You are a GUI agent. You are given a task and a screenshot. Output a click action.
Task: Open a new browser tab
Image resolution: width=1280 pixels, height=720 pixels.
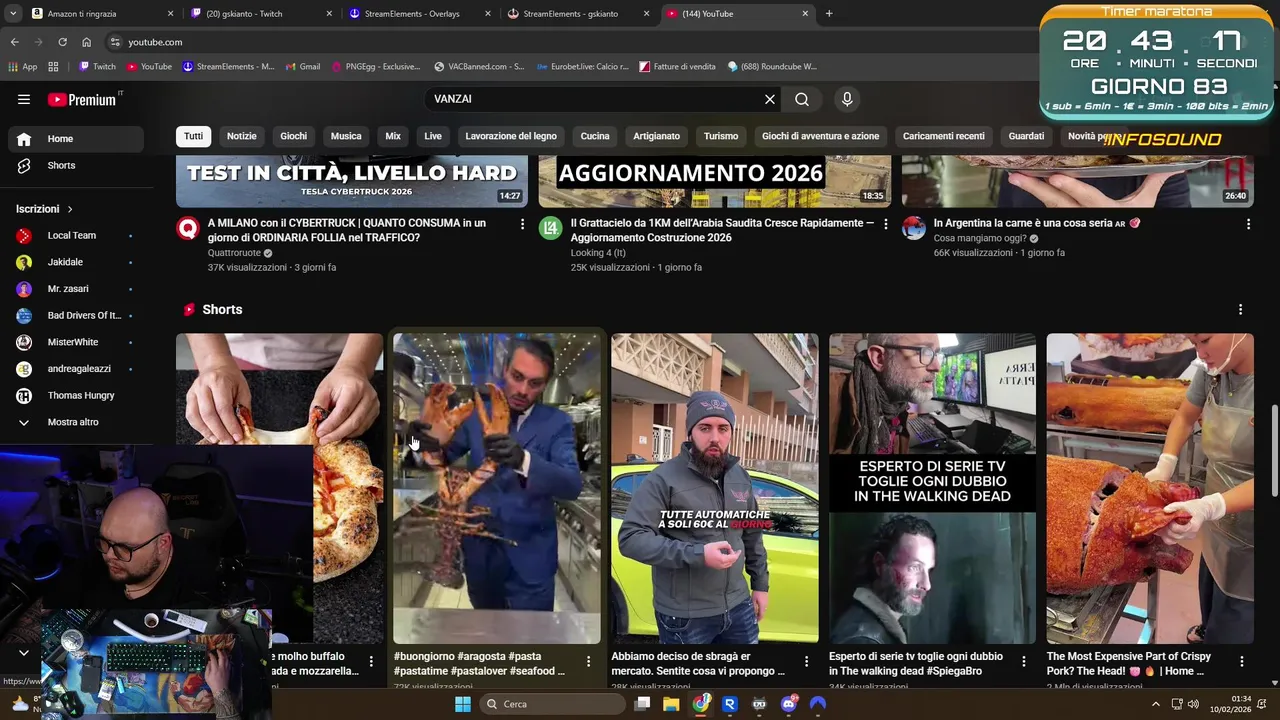tap(829, 14)
